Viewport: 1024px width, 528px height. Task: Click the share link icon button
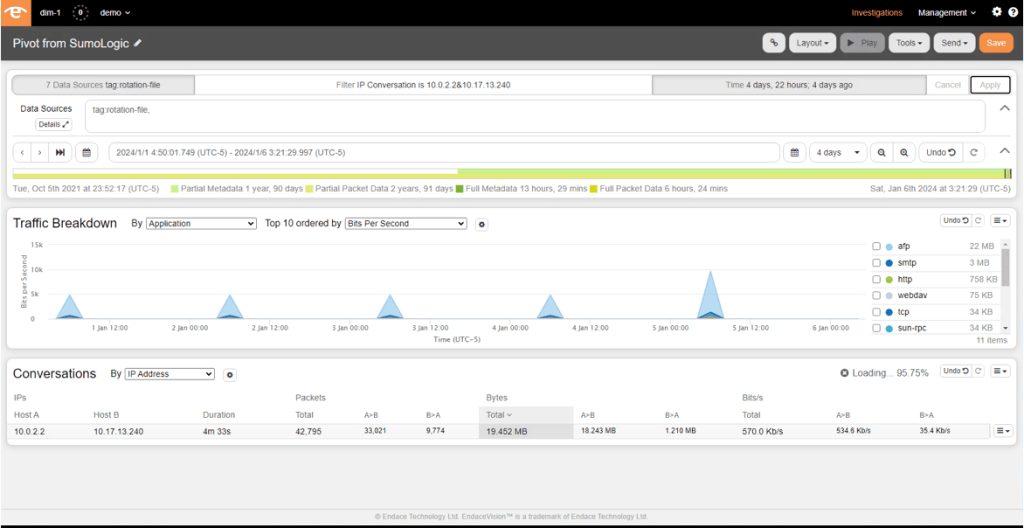tap(774, 42)
